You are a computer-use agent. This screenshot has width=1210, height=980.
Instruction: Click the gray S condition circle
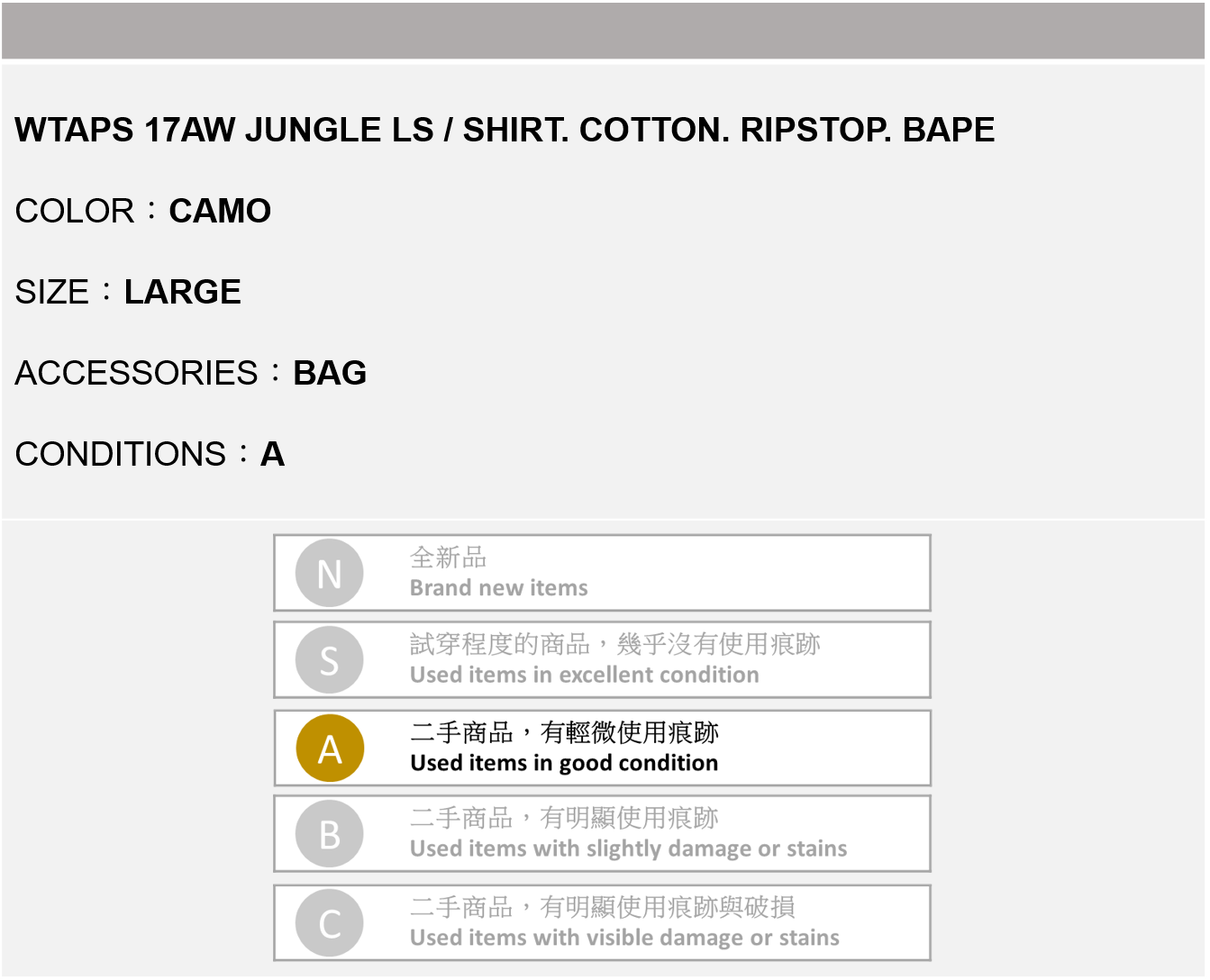click(x=330, y=660)
